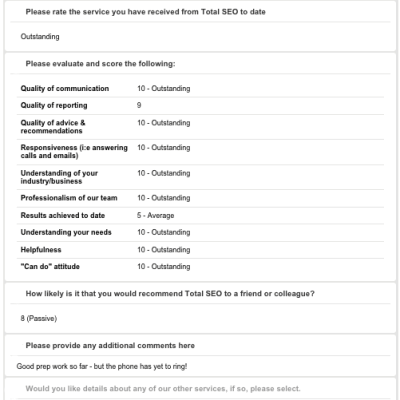The height and width of the screenshot is (400, 400).
Task: Select the 'Good prep work so far' comment
Action: (x=102, y=366)
